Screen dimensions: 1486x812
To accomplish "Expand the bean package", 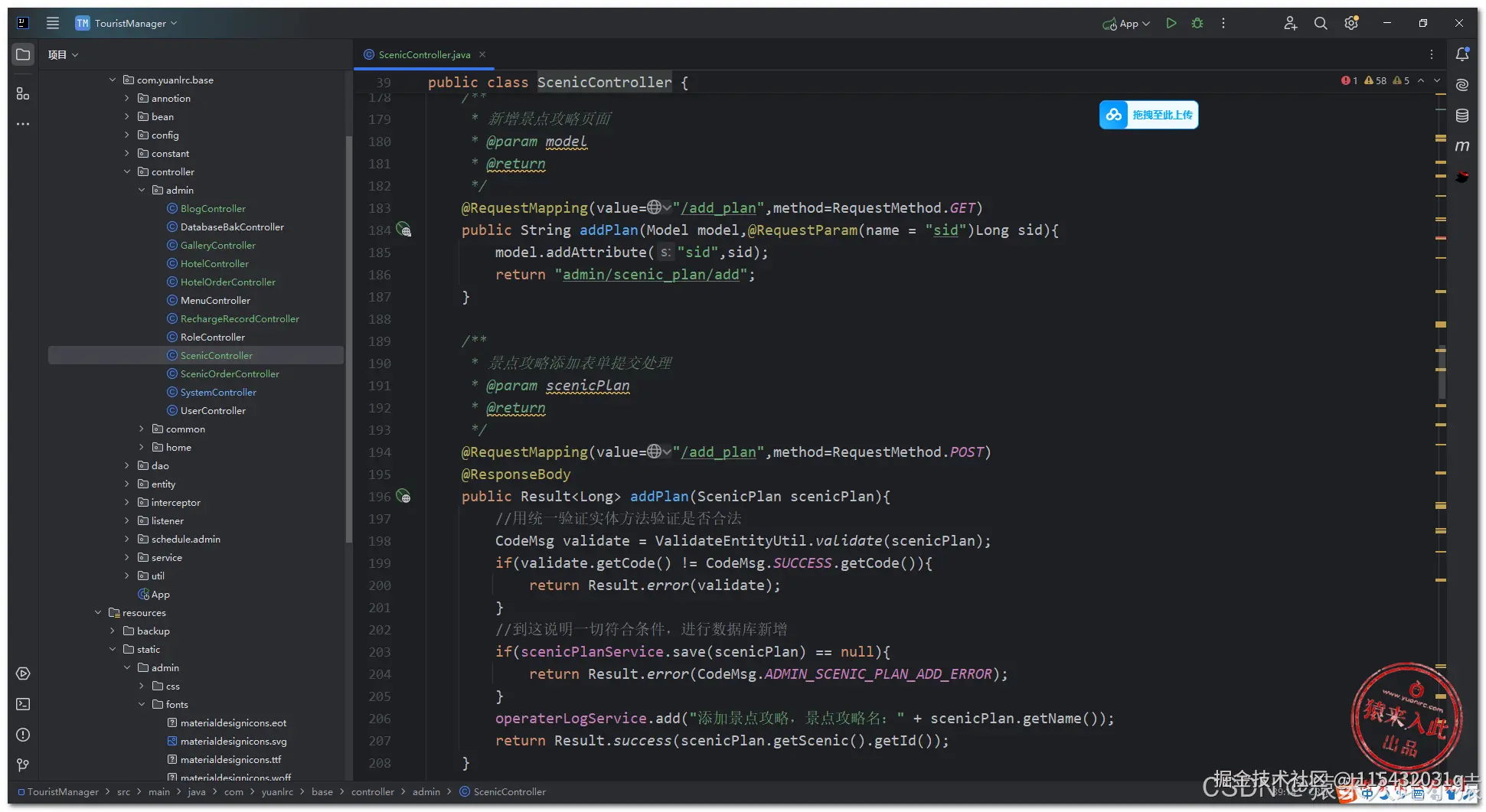I will [x=127, y=116].
